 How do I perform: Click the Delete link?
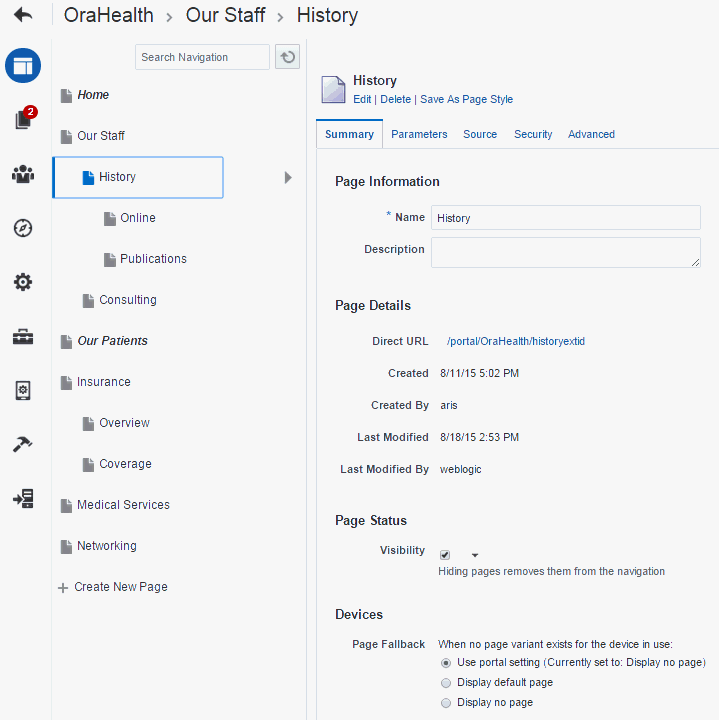click(x=395, y=99)
